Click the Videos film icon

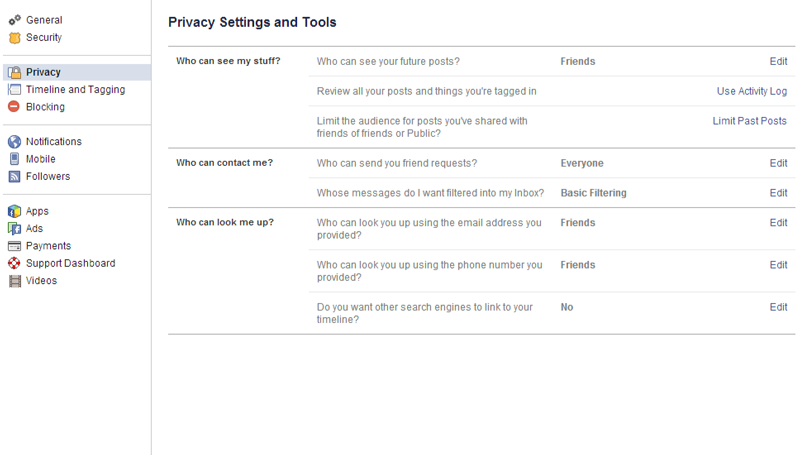[14, 281]
